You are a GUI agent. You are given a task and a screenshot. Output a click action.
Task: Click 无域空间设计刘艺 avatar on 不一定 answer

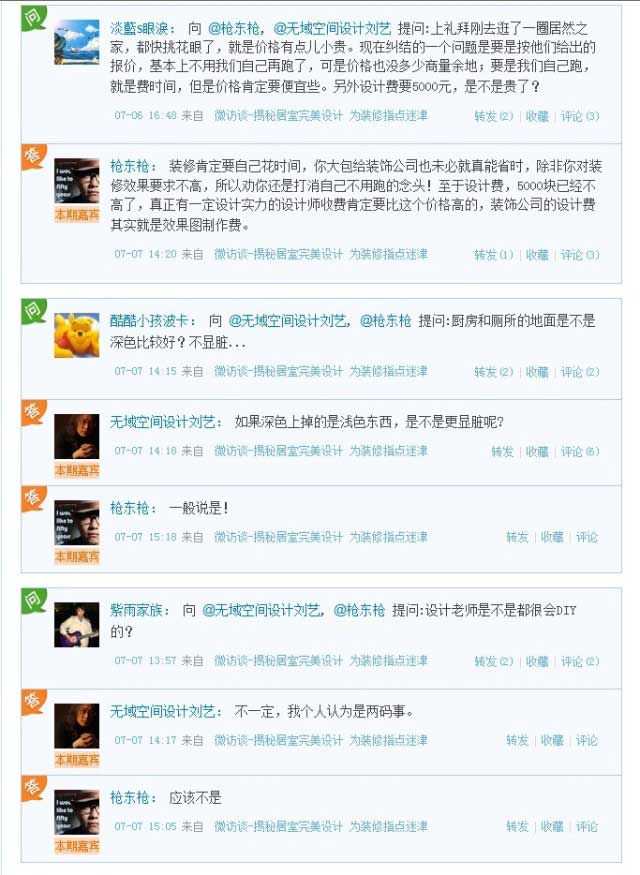click(76, 726)
